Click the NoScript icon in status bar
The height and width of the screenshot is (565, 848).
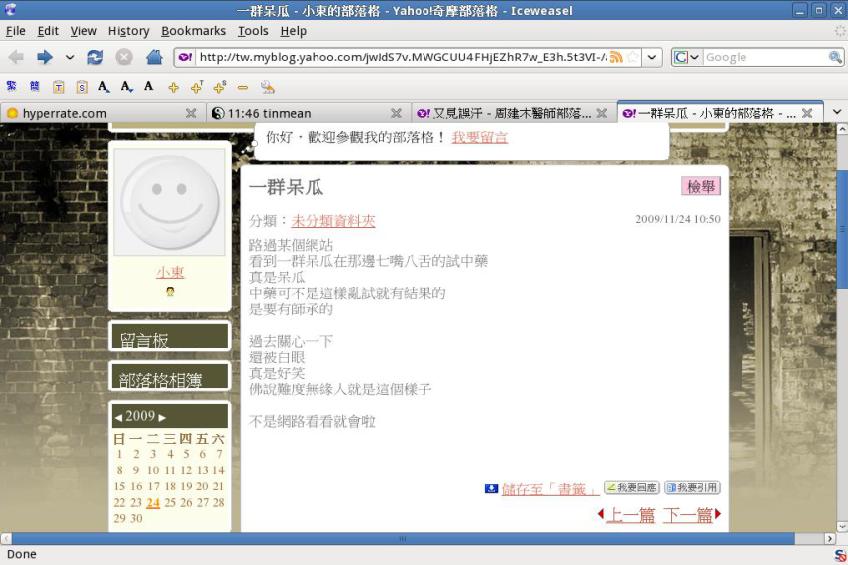click(840, 555)
